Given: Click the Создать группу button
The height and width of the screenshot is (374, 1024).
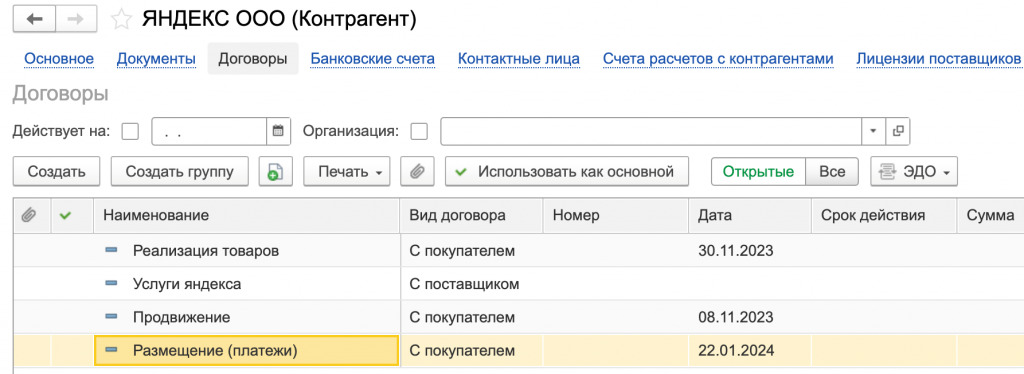Looking at the screenshot, I should [x=180, y=172].
